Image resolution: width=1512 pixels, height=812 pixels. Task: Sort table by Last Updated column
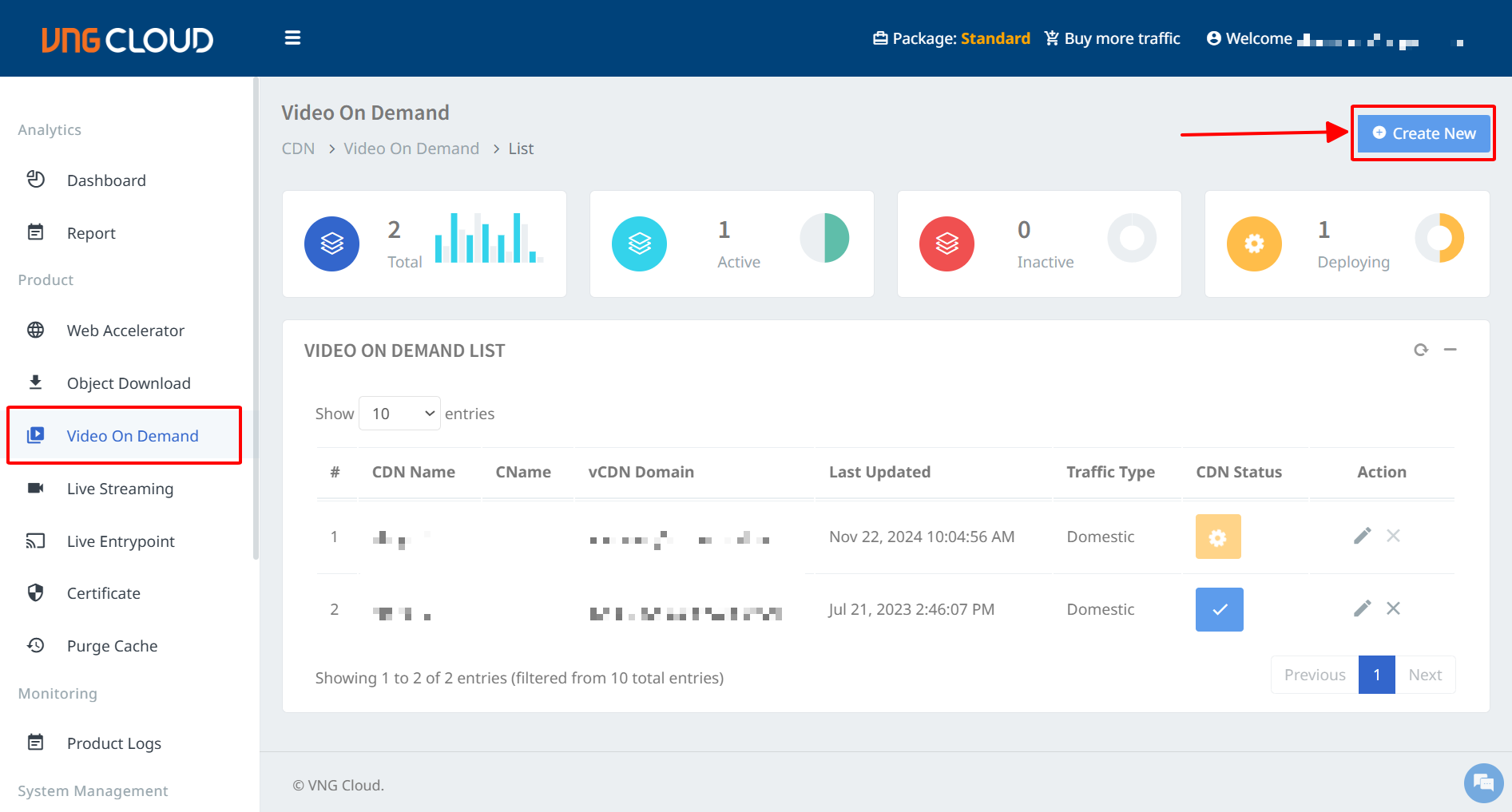[879, 472]
